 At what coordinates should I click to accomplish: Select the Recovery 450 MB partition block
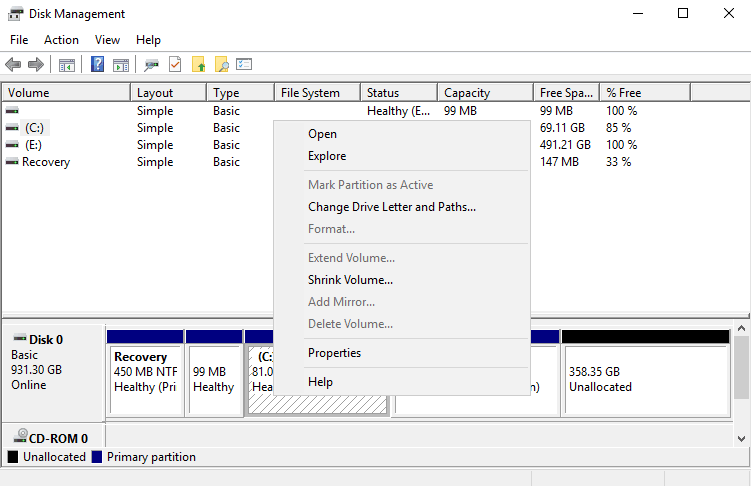coord(146,372)
